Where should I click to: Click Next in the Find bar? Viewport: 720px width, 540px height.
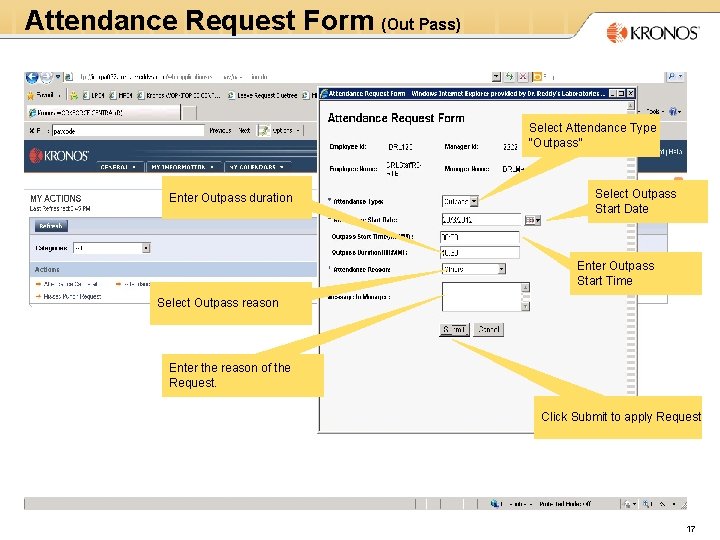[244, 131]
